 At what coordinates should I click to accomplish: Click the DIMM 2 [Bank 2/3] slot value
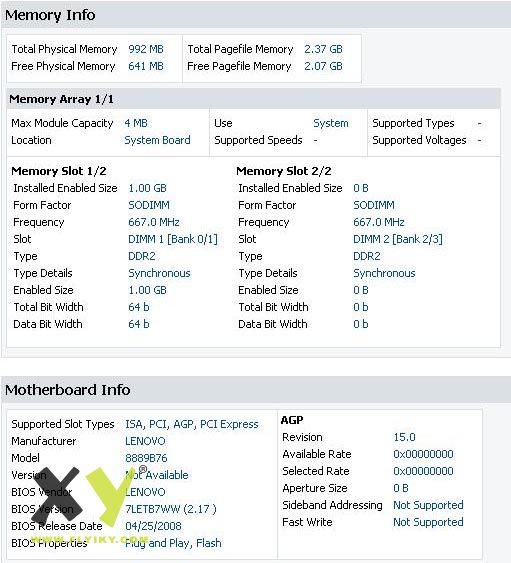pos(398,239)
